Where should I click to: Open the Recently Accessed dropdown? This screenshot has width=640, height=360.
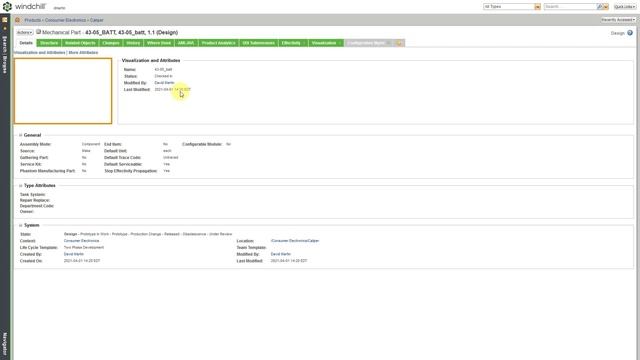(618, 20)
